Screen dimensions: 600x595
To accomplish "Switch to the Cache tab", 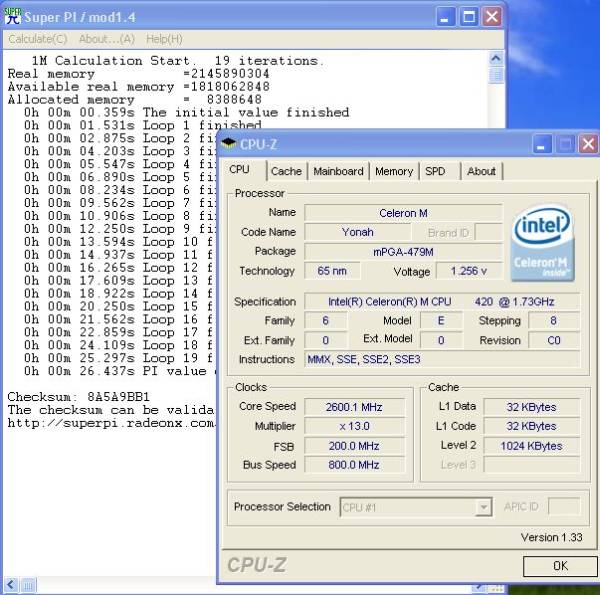I will [286, 171].
